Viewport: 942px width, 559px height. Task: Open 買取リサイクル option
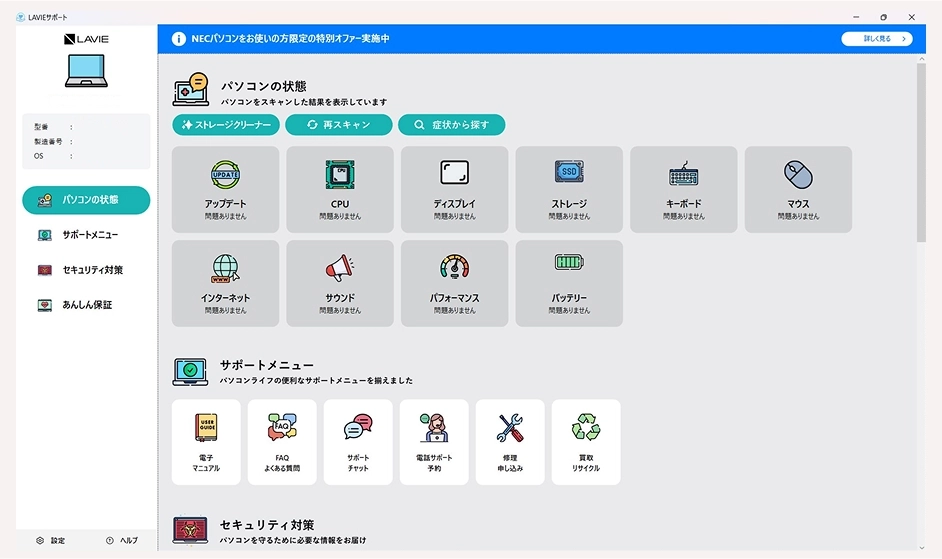coord(586,442)
